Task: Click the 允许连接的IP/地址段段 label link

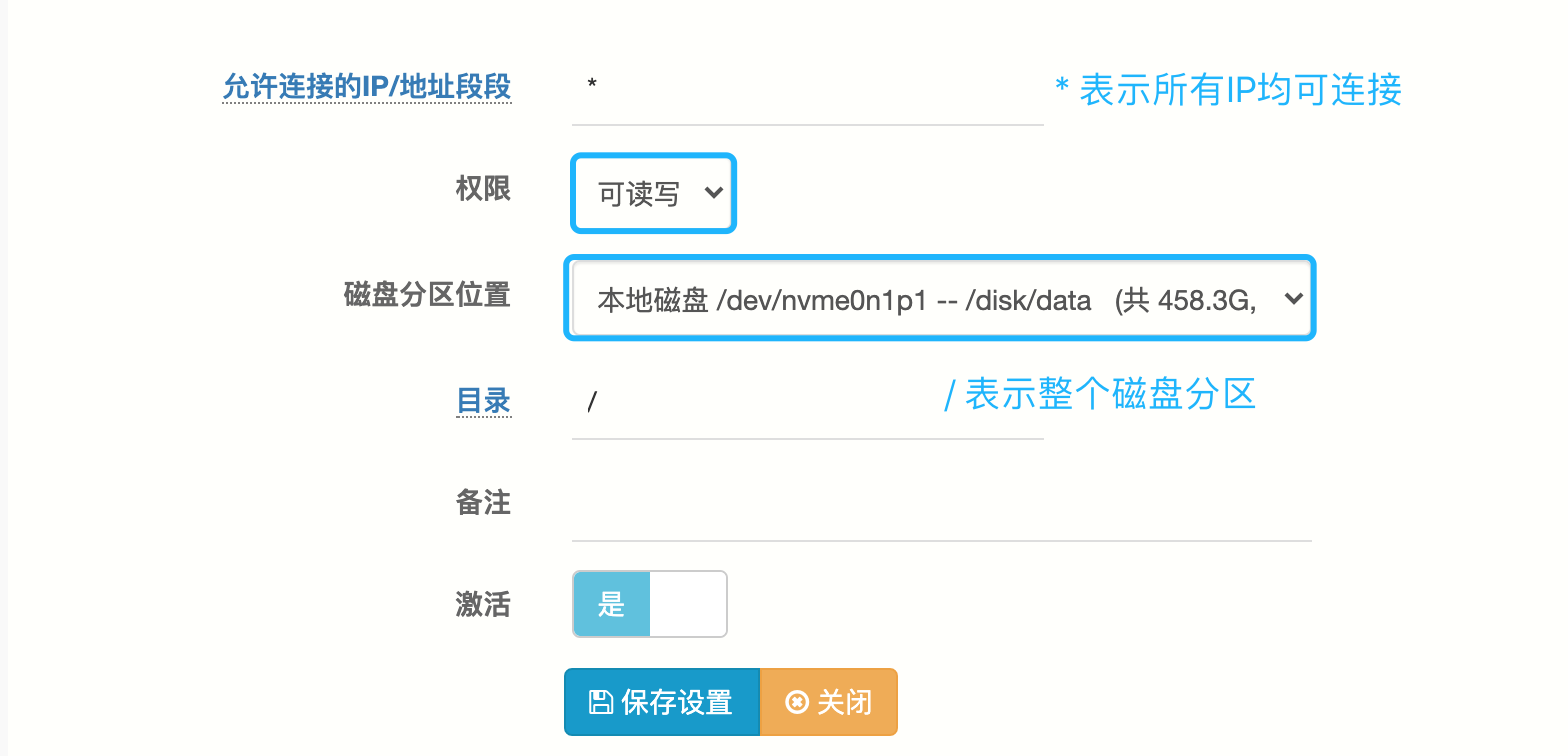Action: click(x=366, y=87)
